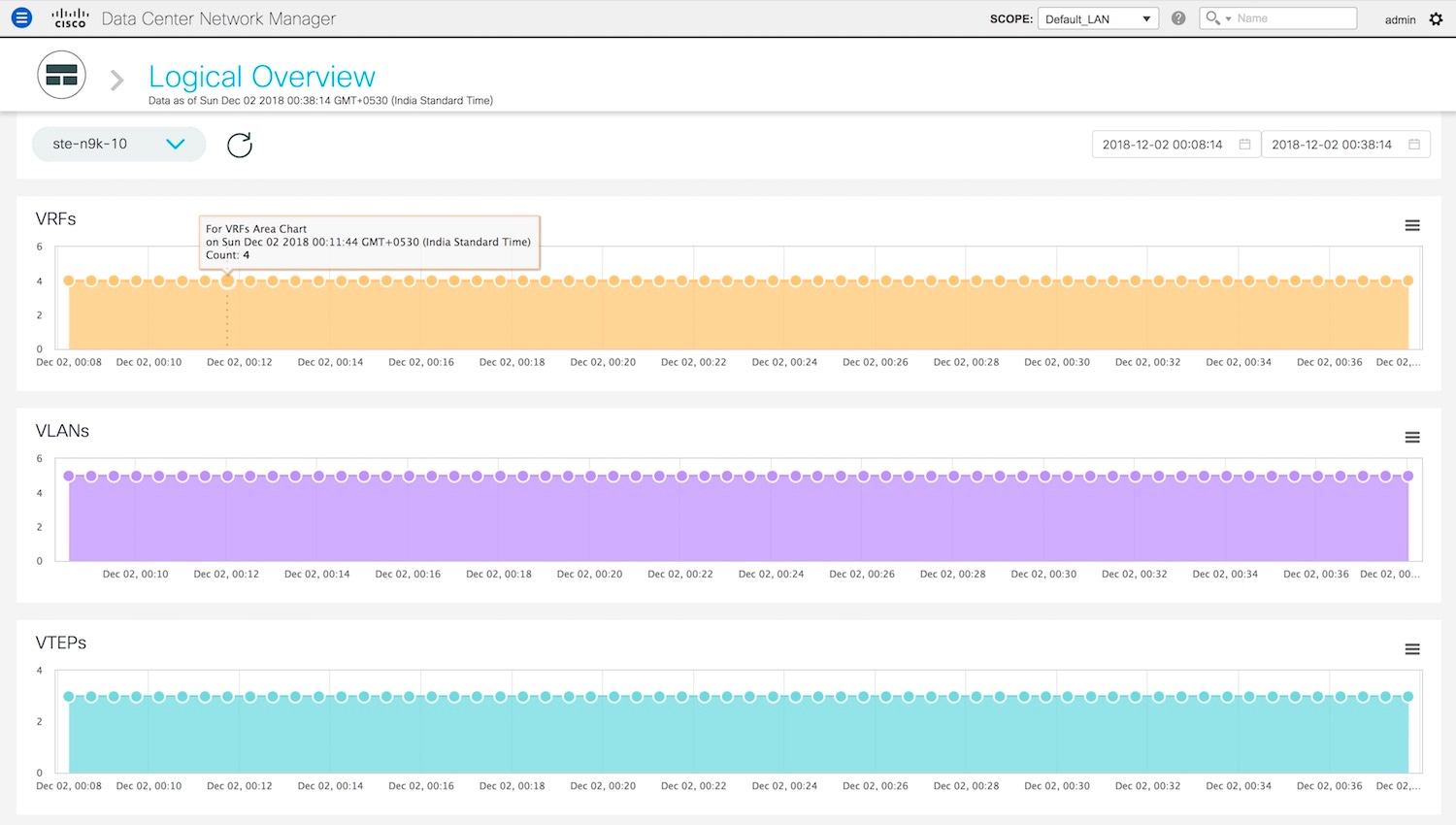Image resolution: width=1456 pixels, height=825 pixels.
Task: Open the VTEPs chart options menu
Action: 1412,649
